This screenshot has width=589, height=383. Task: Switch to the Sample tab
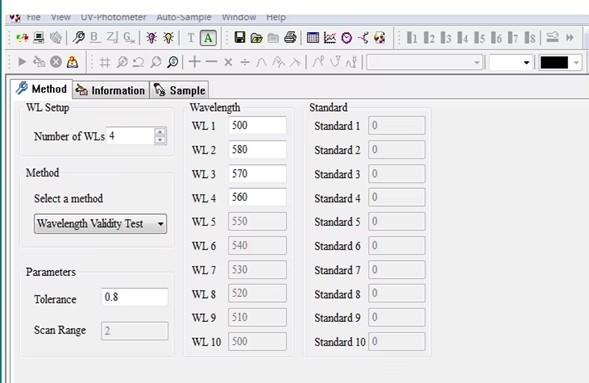[x=180, y=90]
